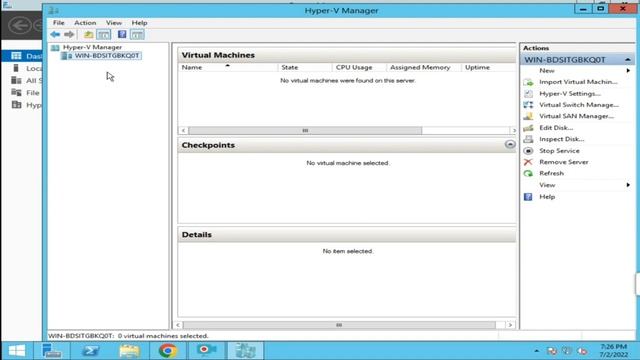640x360 pixels.
Task: Expand the New submenu arrow
Action: coord(628,71)
